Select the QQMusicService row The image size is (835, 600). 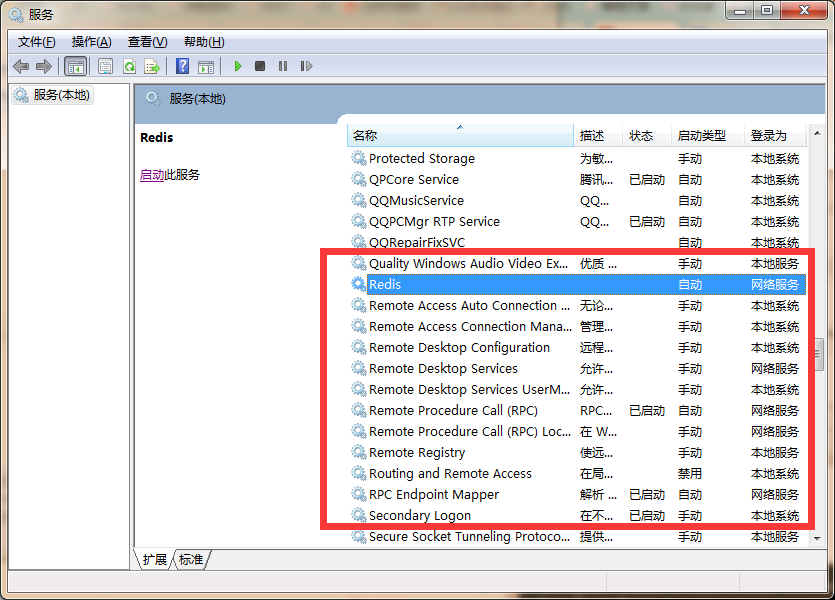click(x=577, y=201)
